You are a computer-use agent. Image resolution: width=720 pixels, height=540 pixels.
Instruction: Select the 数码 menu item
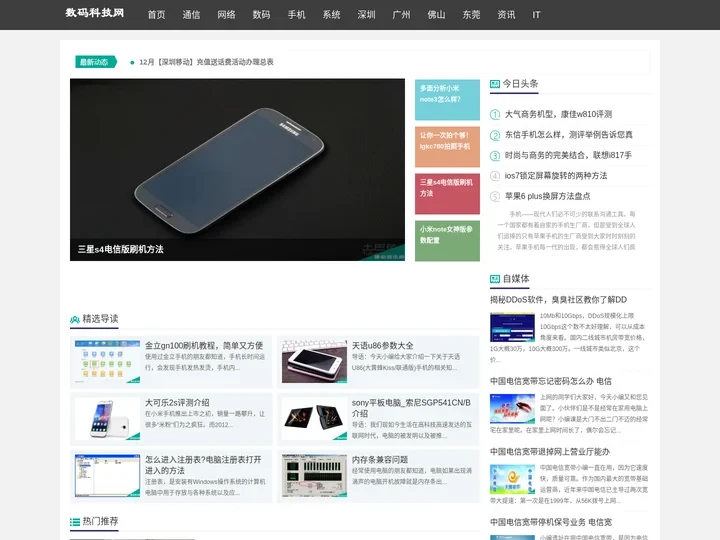[x=261, y=15]
